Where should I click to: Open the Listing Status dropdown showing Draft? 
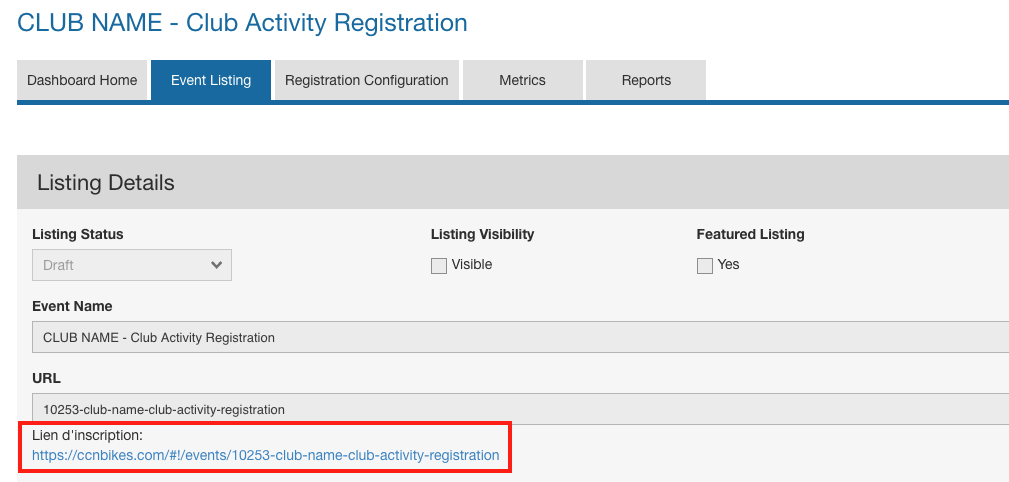tap(131, 265)
